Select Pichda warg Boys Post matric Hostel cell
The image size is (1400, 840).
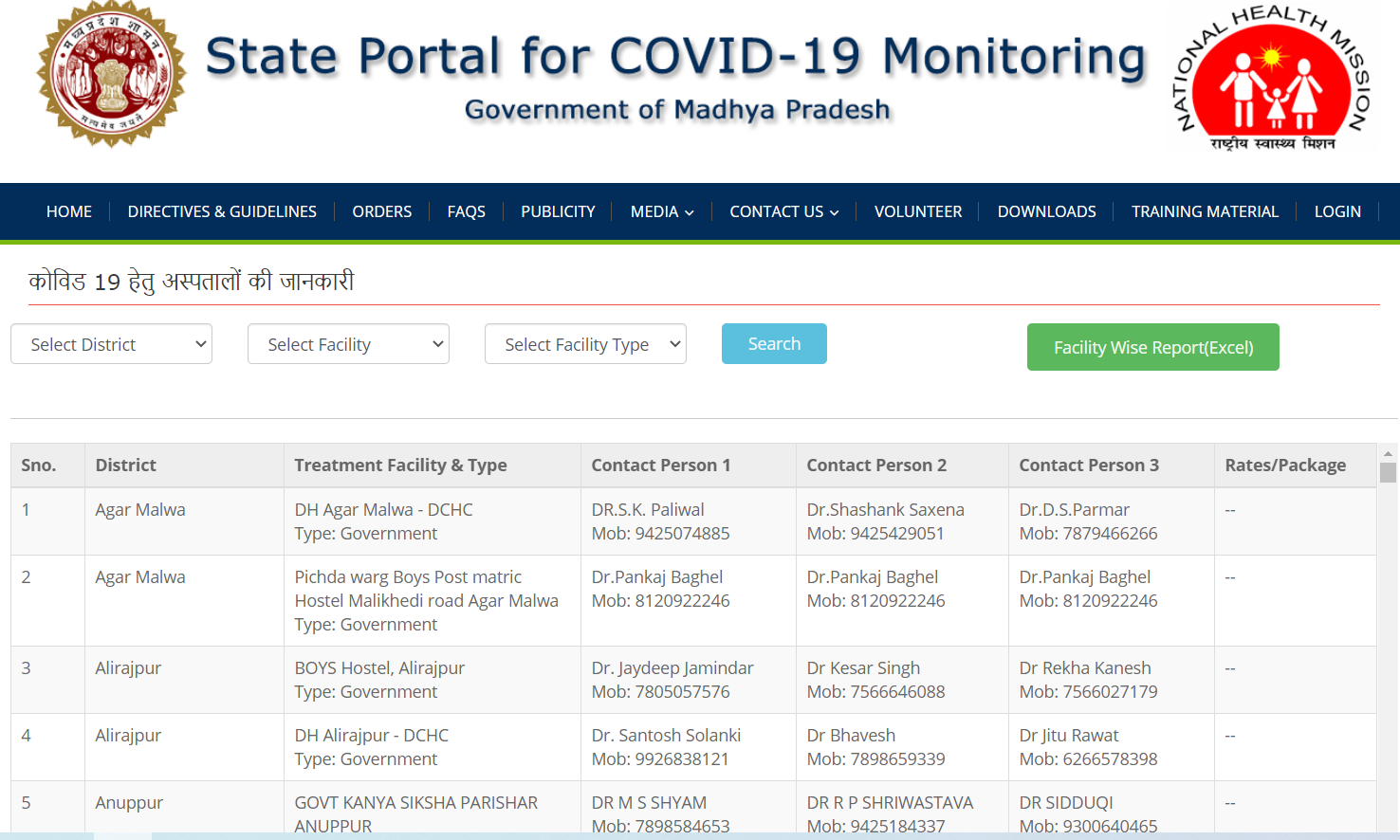point(432,601)
